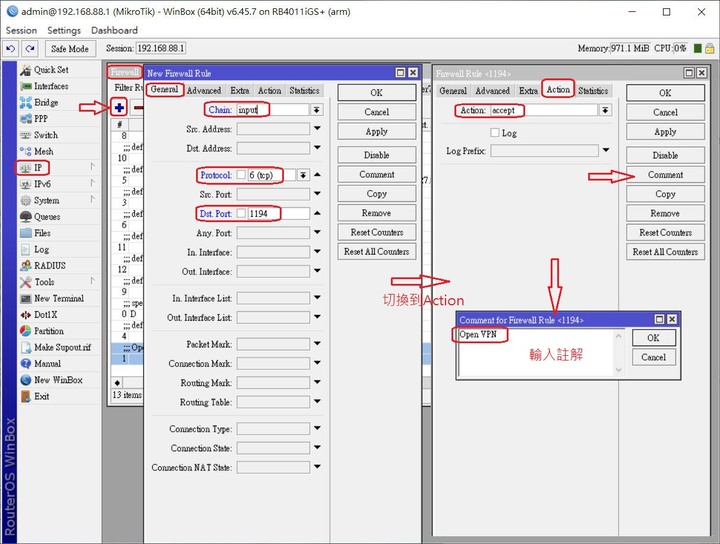
Task: Launch New WinBox icon
Action: click(x=25, y=380)
